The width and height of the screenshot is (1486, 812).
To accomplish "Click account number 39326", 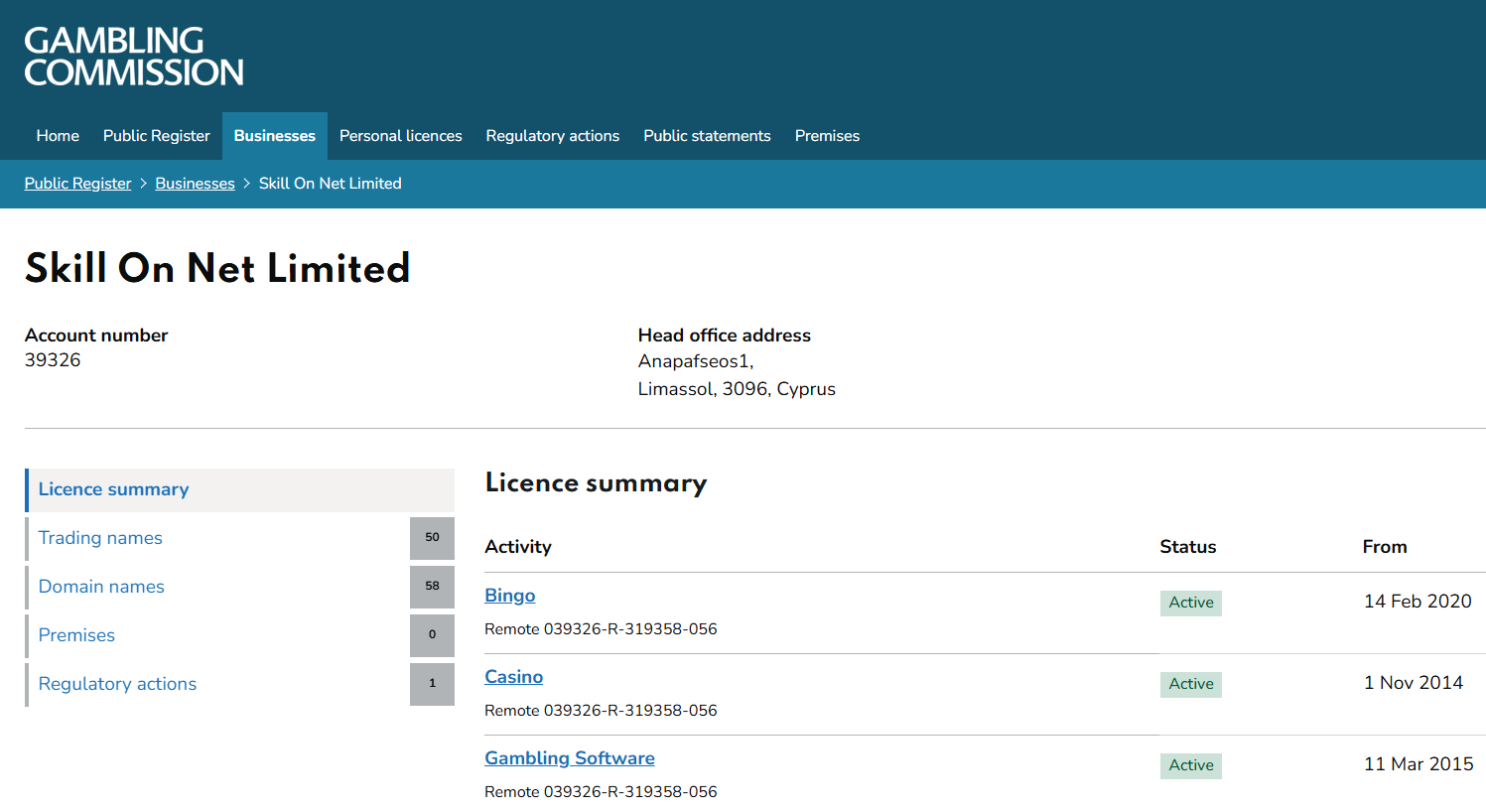I will pyautogui.click(x=53, y=360).
